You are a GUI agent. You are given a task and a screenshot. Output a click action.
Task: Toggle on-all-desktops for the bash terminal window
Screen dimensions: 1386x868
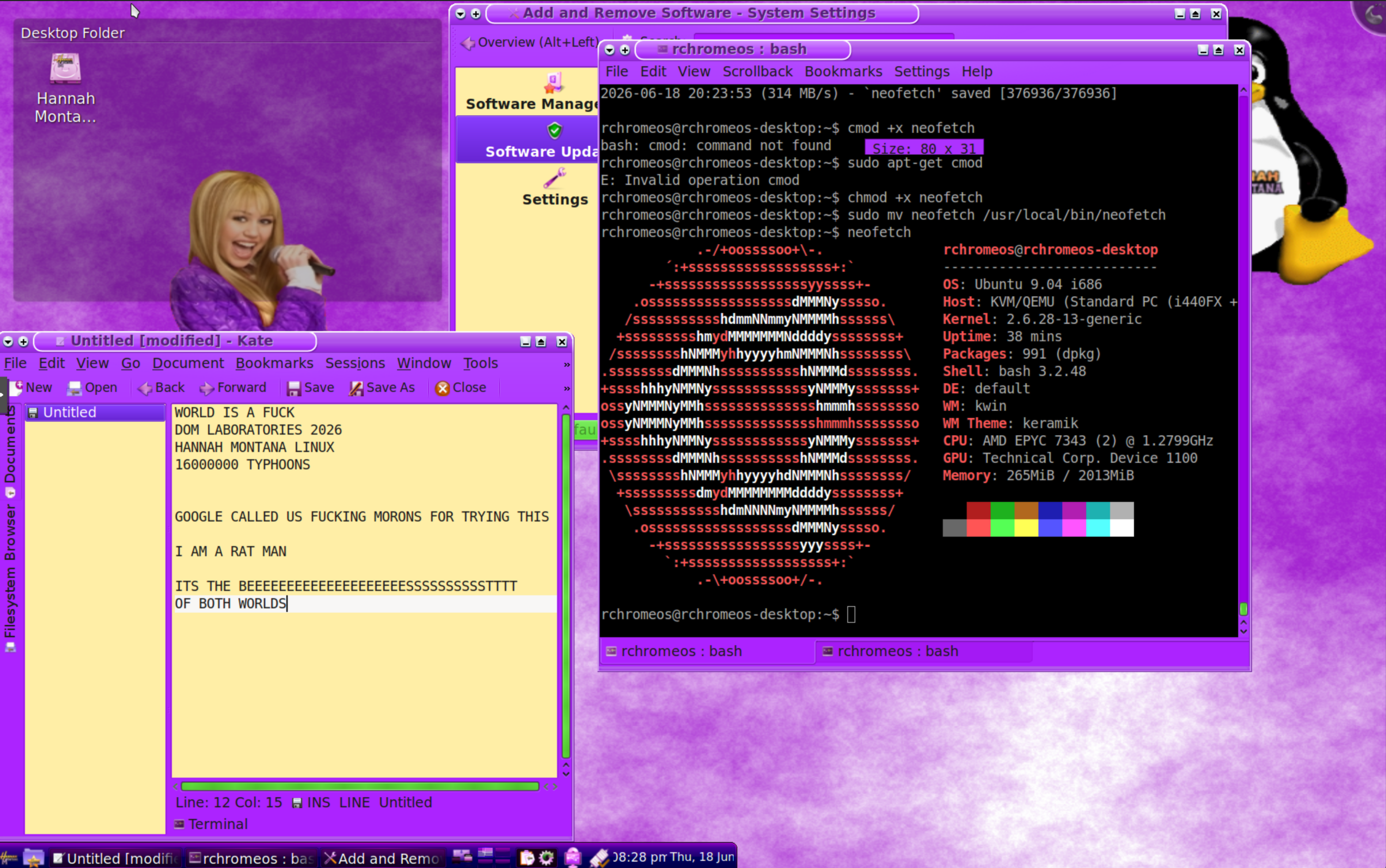pos(625,51)
